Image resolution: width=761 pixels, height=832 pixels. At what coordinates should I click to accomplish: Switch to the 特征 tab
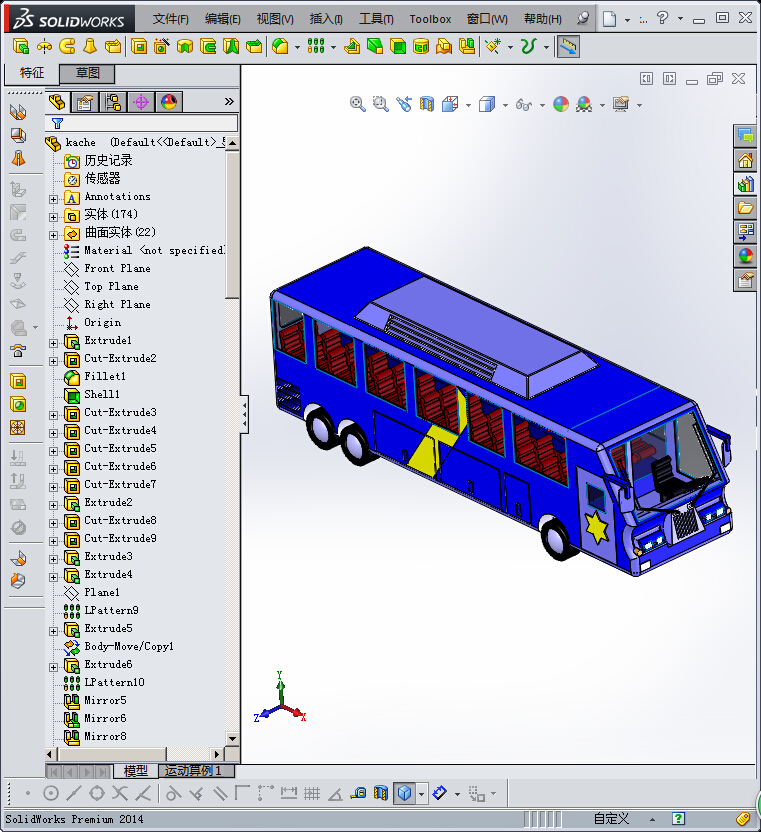coord(31,73)
